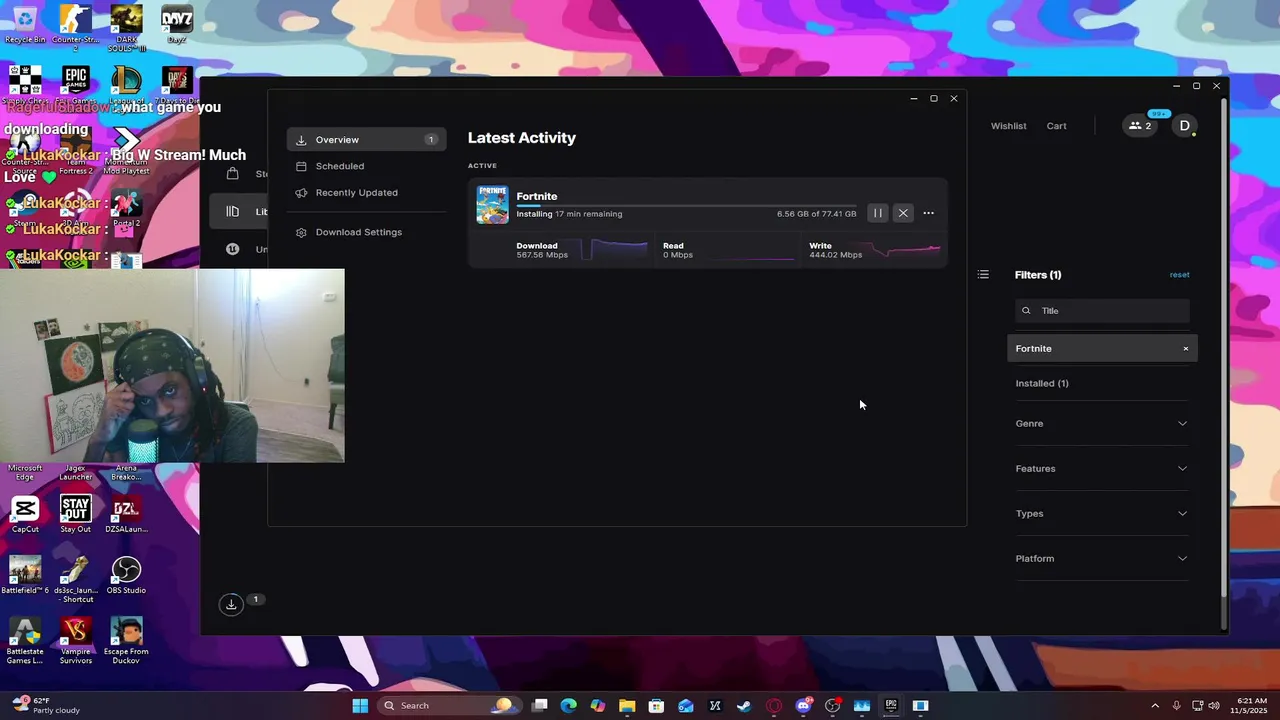Screen dimensions: 1280x720
Task: Open the Store sidebar bag icon
Action: (x=232, y=174)
